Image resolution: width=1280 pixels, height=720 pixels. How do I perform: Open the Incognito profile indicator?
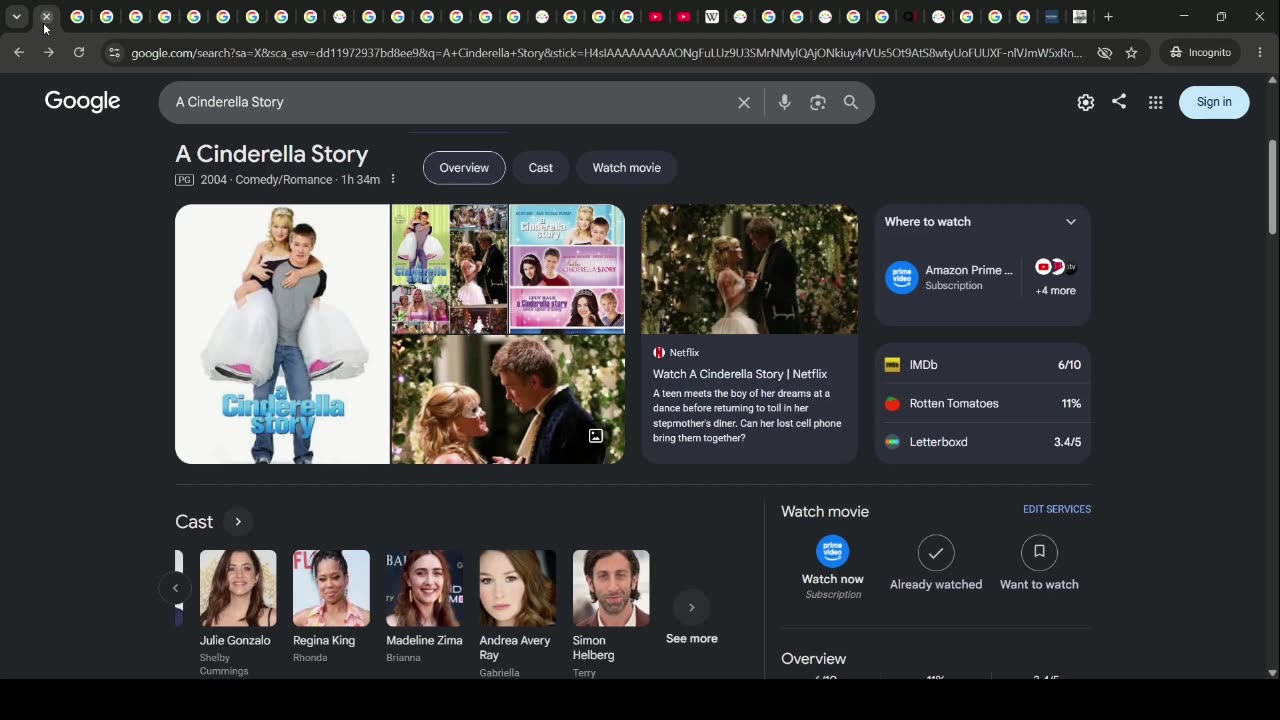tap(1201, 53)
